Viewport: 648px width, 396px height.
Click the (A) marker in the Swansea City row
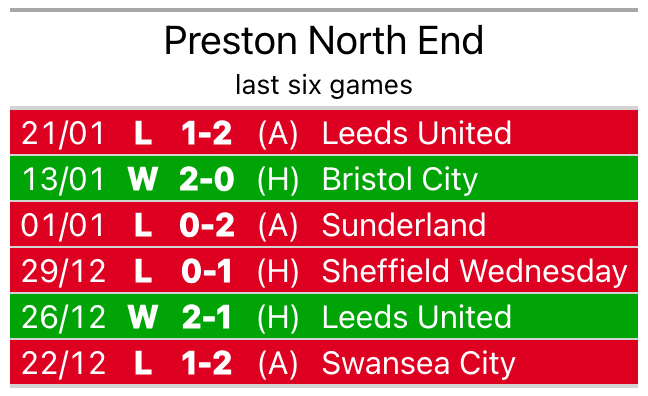point(278,364)
